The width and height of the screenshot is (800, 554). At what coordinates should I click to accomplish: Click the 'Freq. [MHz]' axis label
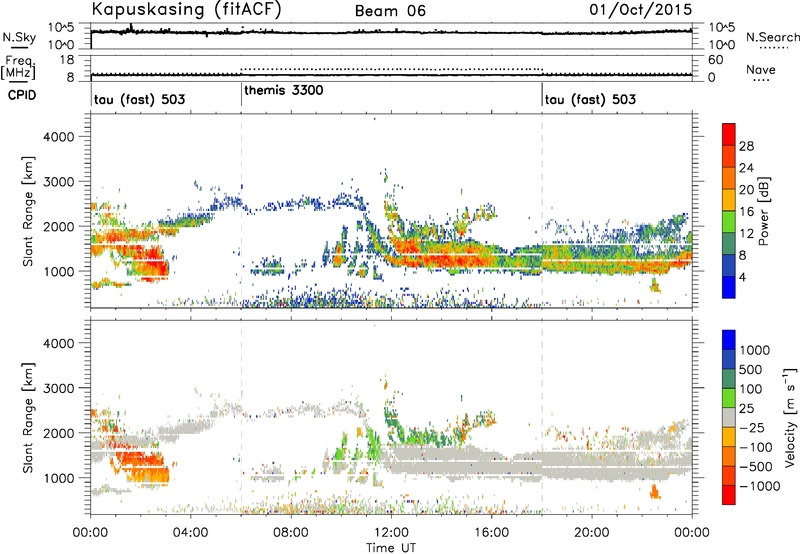point(18,67)
